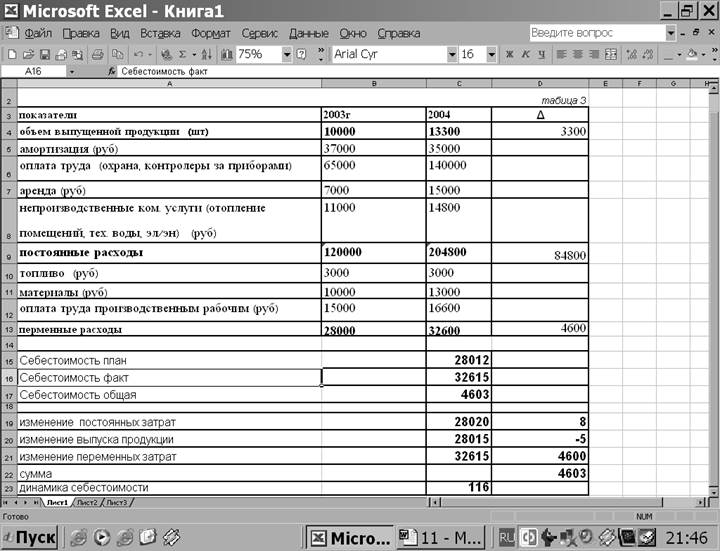
Task: Click the Save icon in toolbar
Action: point(45,54)
